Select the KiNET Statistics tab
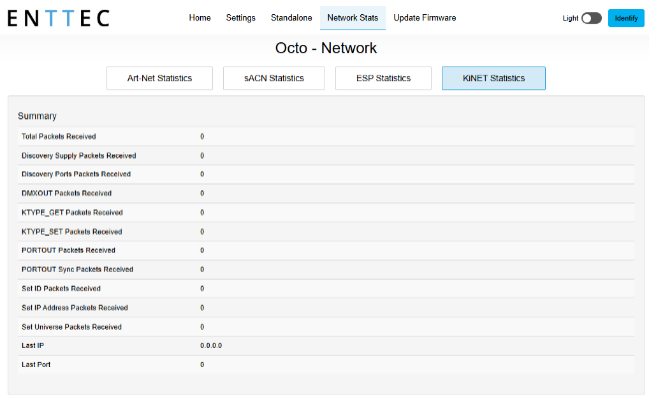 [493, 78]
